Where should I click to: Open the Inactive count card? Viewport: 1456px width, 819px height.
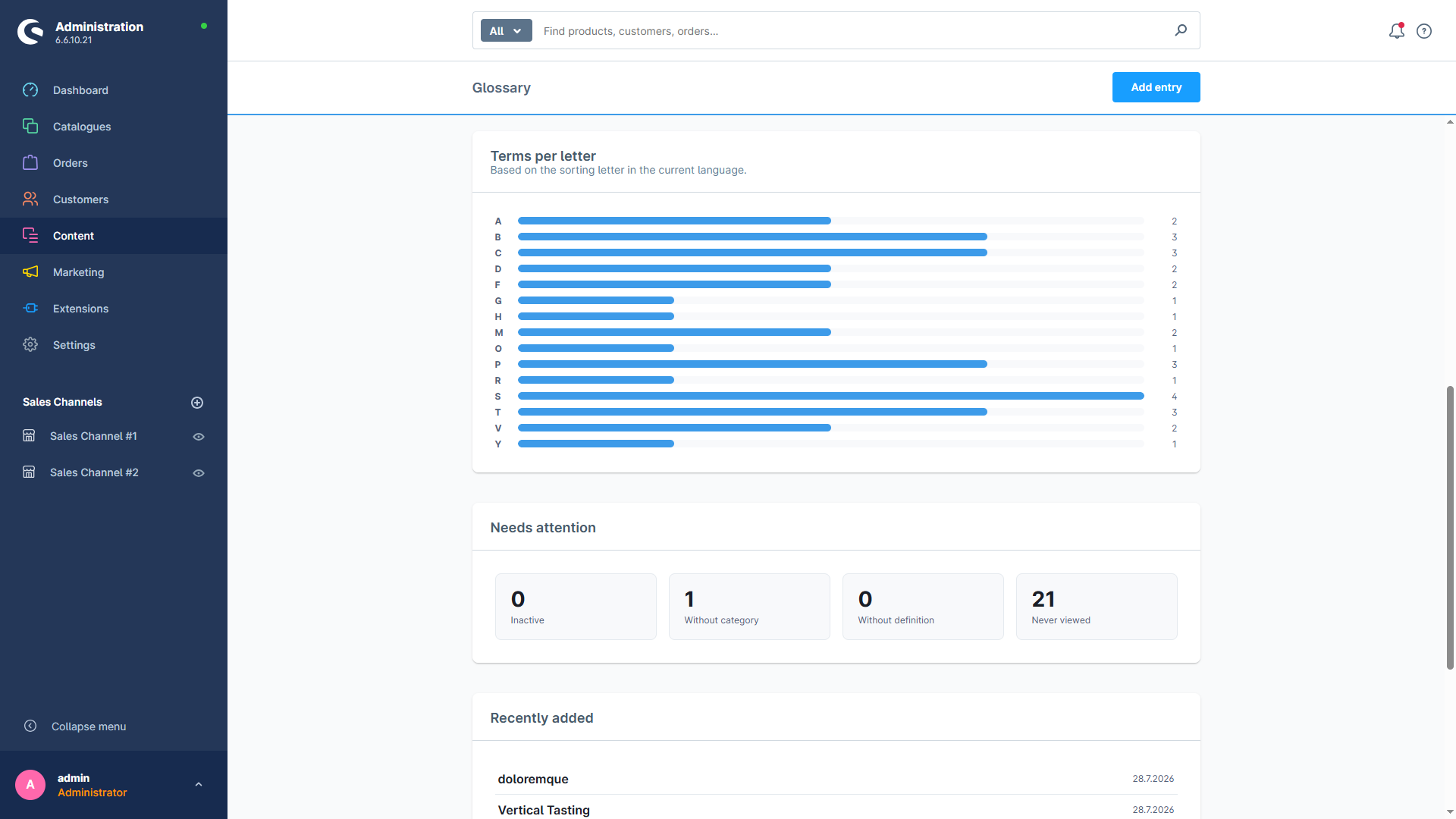(x=576, y=607)
